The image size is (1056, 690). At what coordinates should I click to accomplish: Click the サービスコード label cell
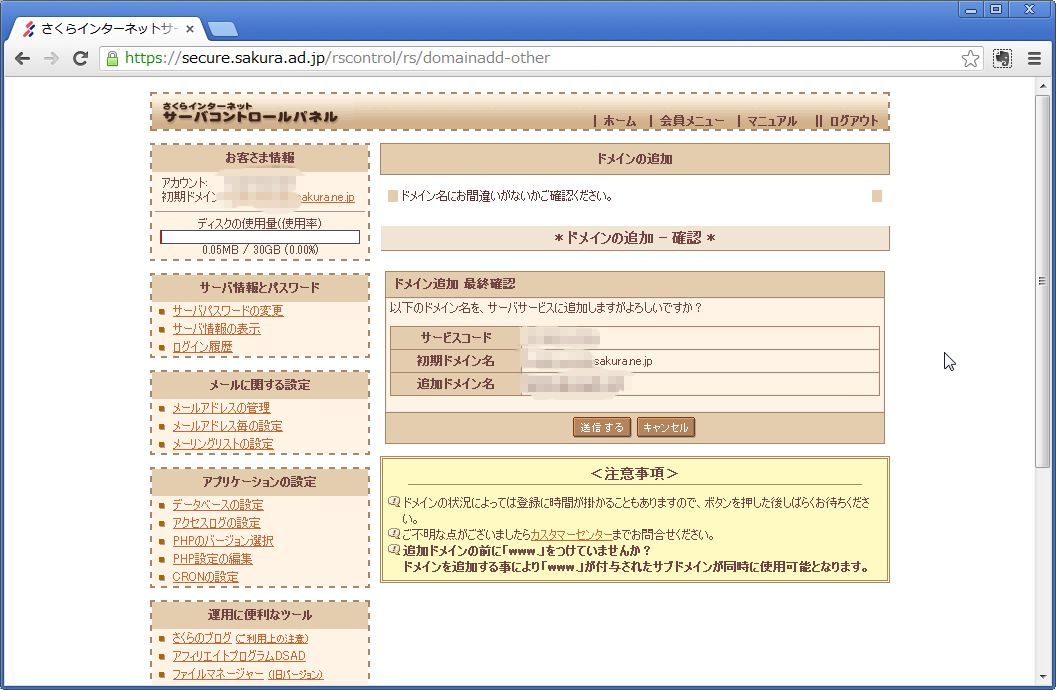pos(455,338)
